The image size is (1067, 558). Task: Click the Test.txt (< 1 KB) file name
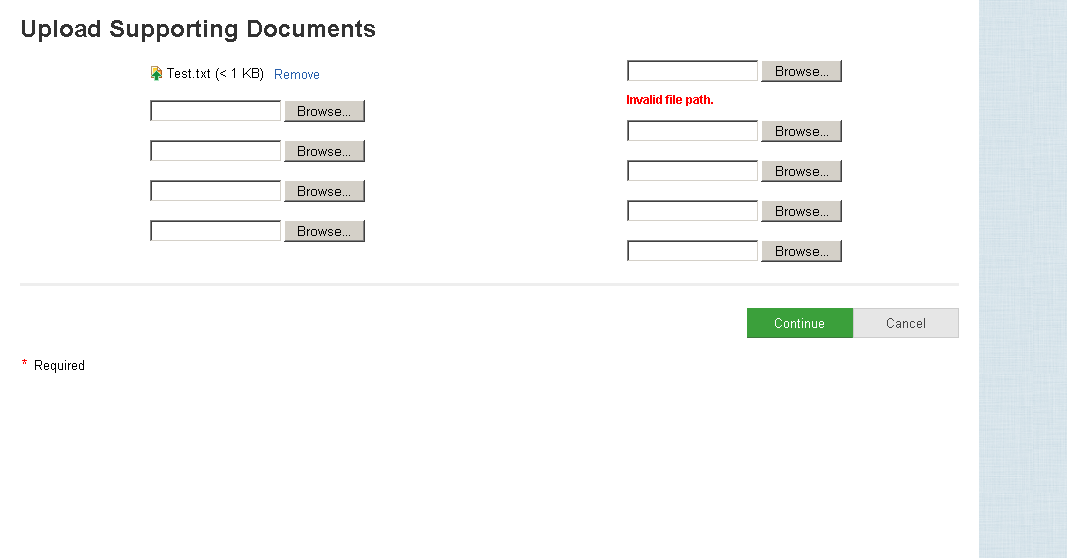[215, 73]
